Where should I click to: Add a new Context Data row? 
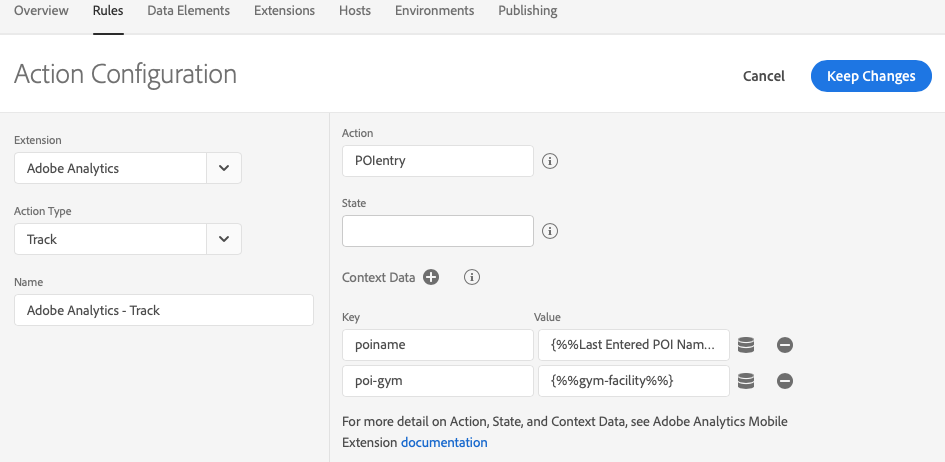[x=431, y=278]
